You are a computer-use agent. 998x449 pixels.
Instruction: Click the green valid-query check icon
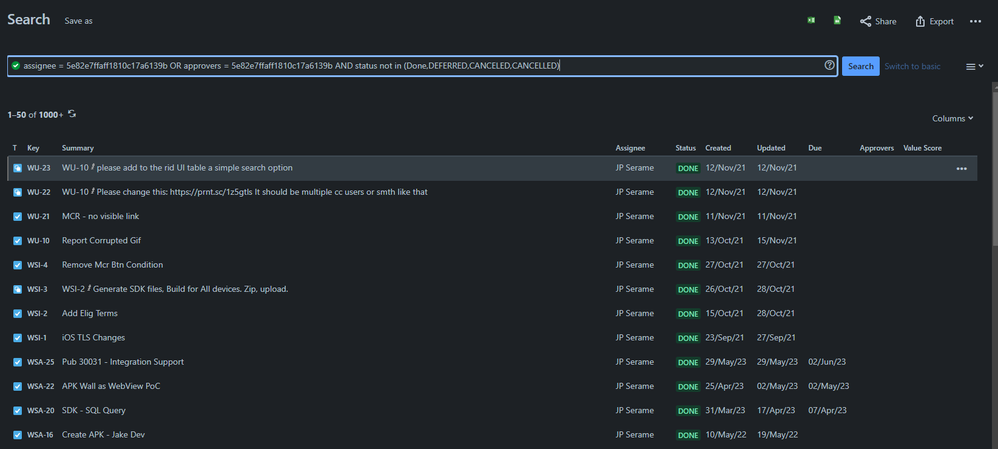click(16, 66)
